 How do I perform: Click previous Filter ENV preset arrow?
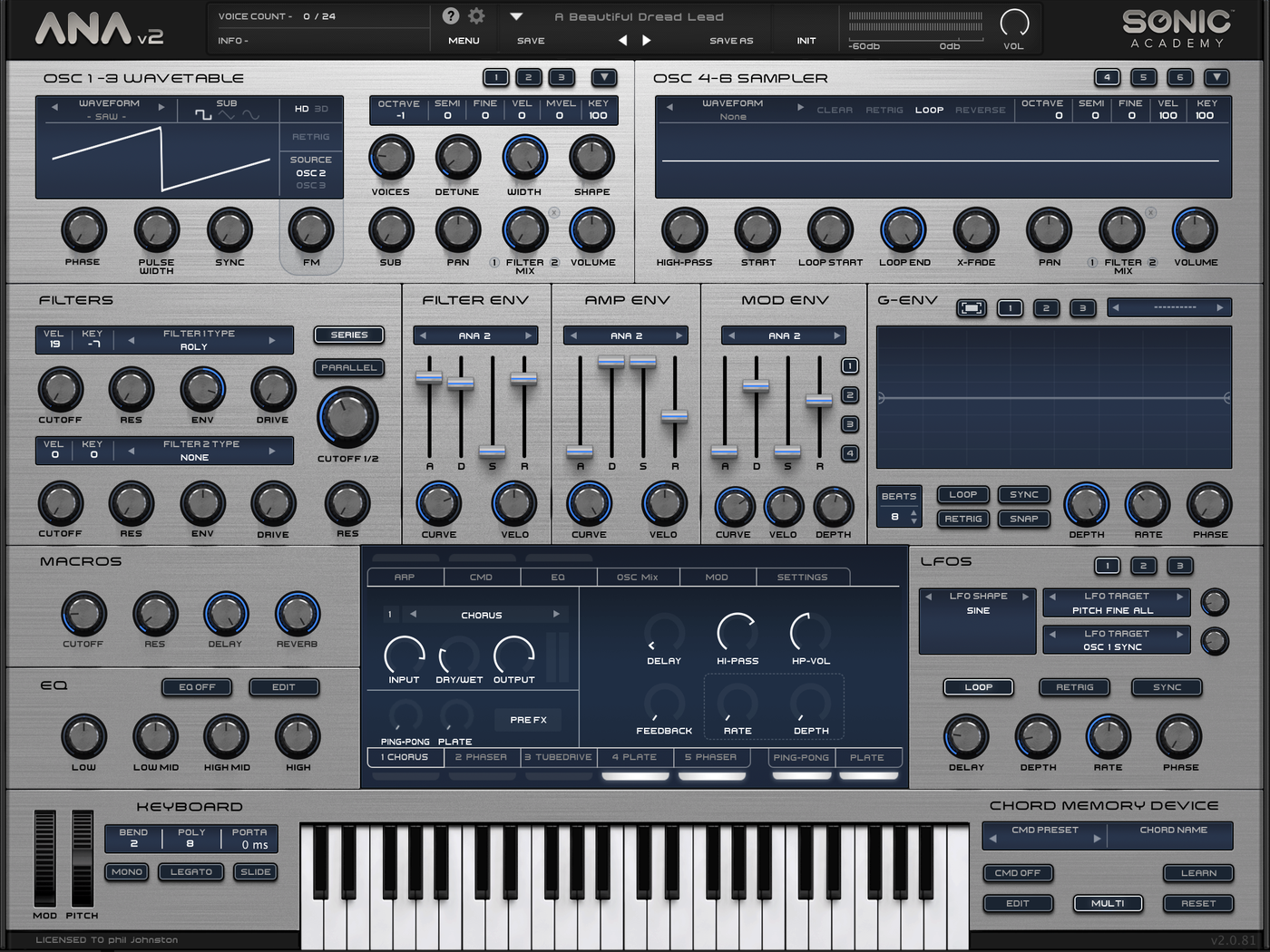[422, 335]
